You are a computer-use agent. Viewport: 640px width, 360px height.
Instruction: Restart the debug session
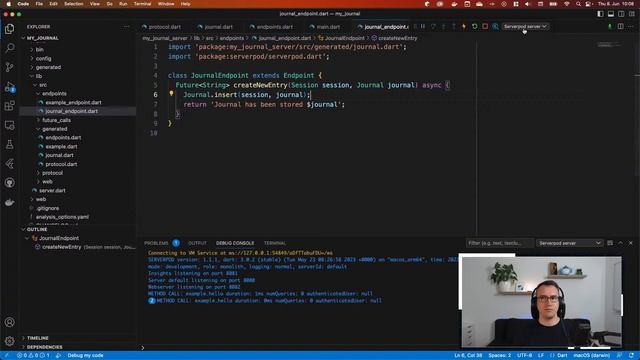(x=474, y=27)
